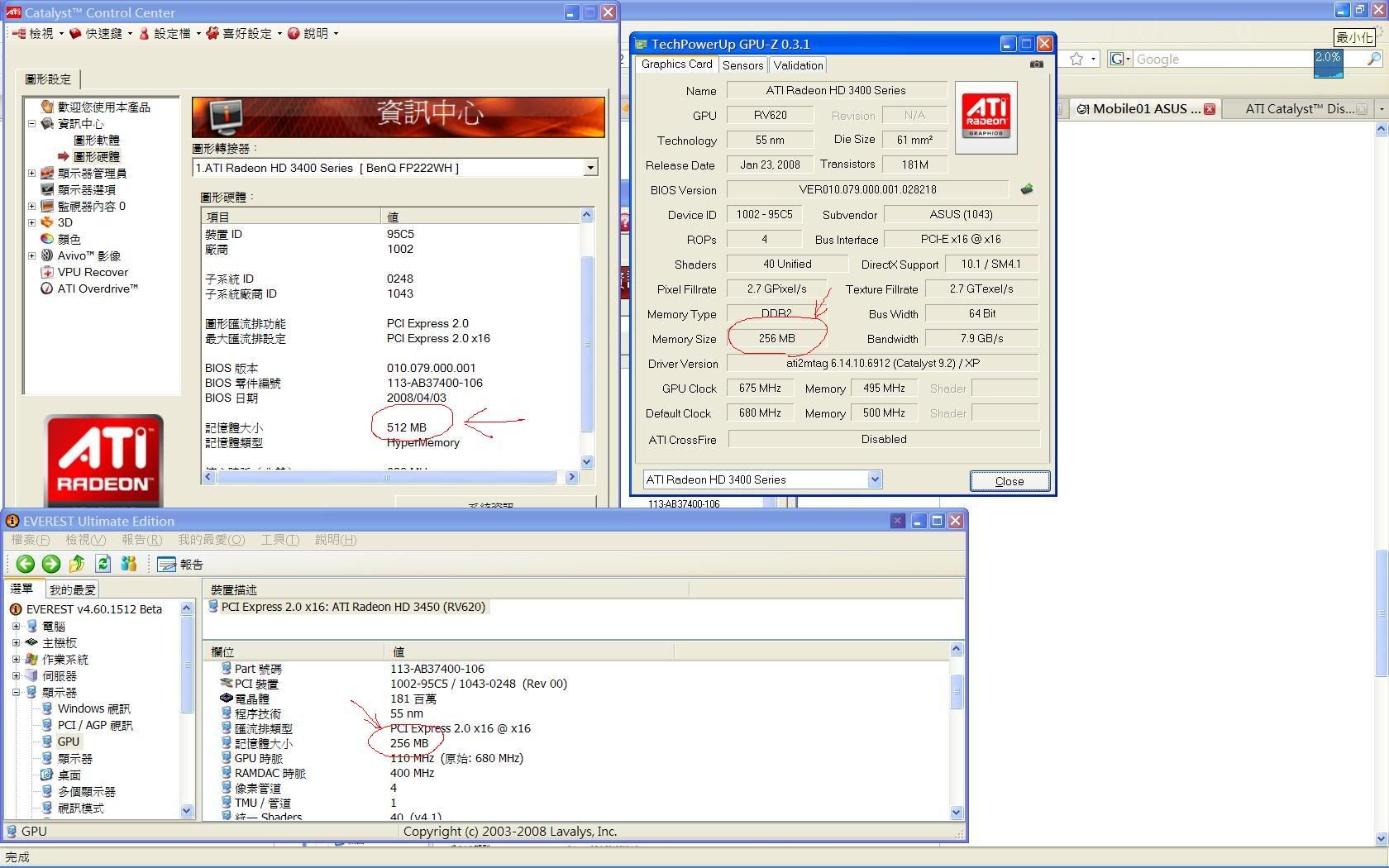1389x868 pixels.
Task: Expand 3D node in Catalyst tree
Action: click(32, 222)
